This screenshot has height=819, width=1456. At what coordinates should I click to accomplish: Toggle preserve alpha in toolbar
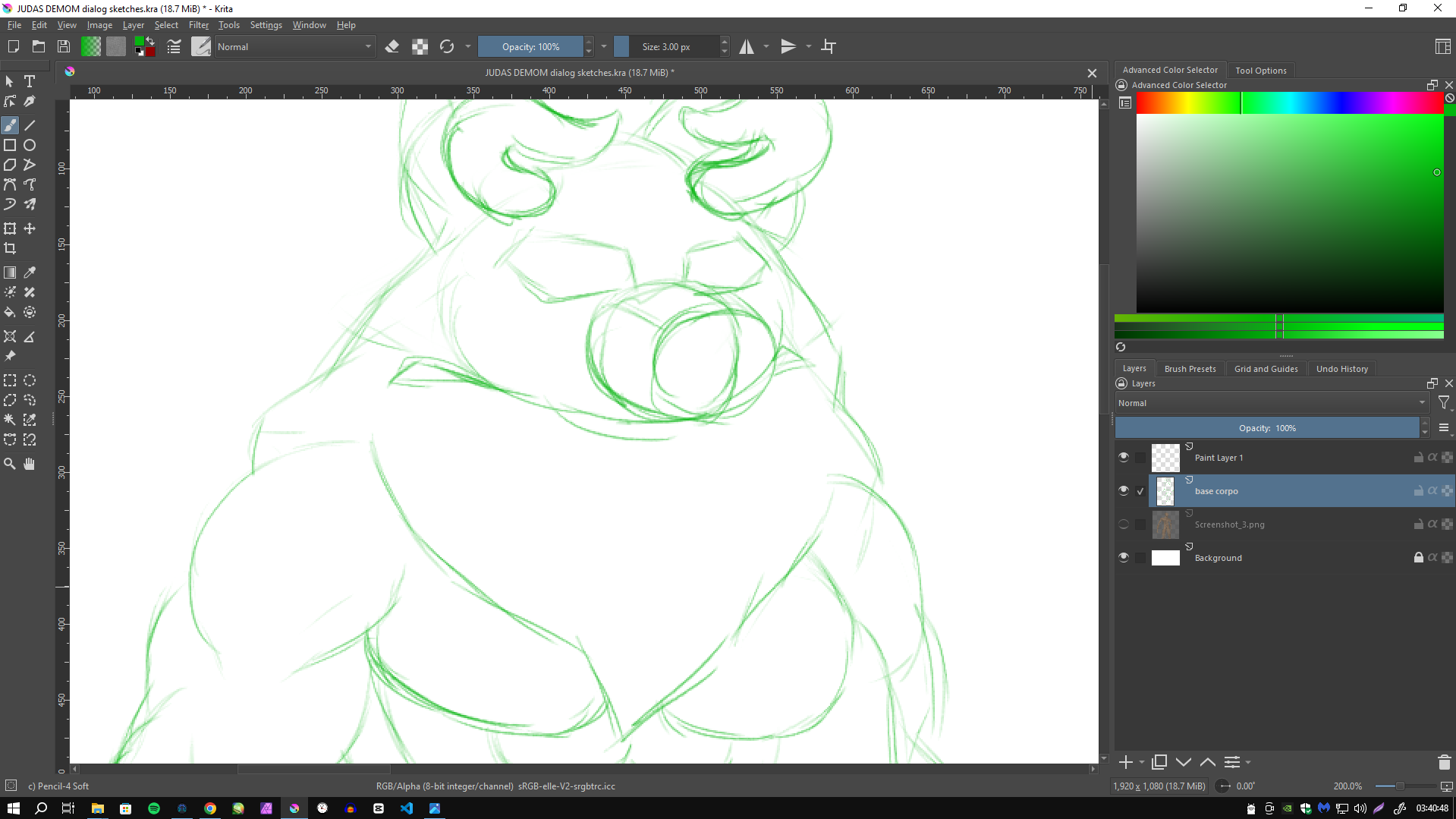pyautogui.click(x=420, y=46)
